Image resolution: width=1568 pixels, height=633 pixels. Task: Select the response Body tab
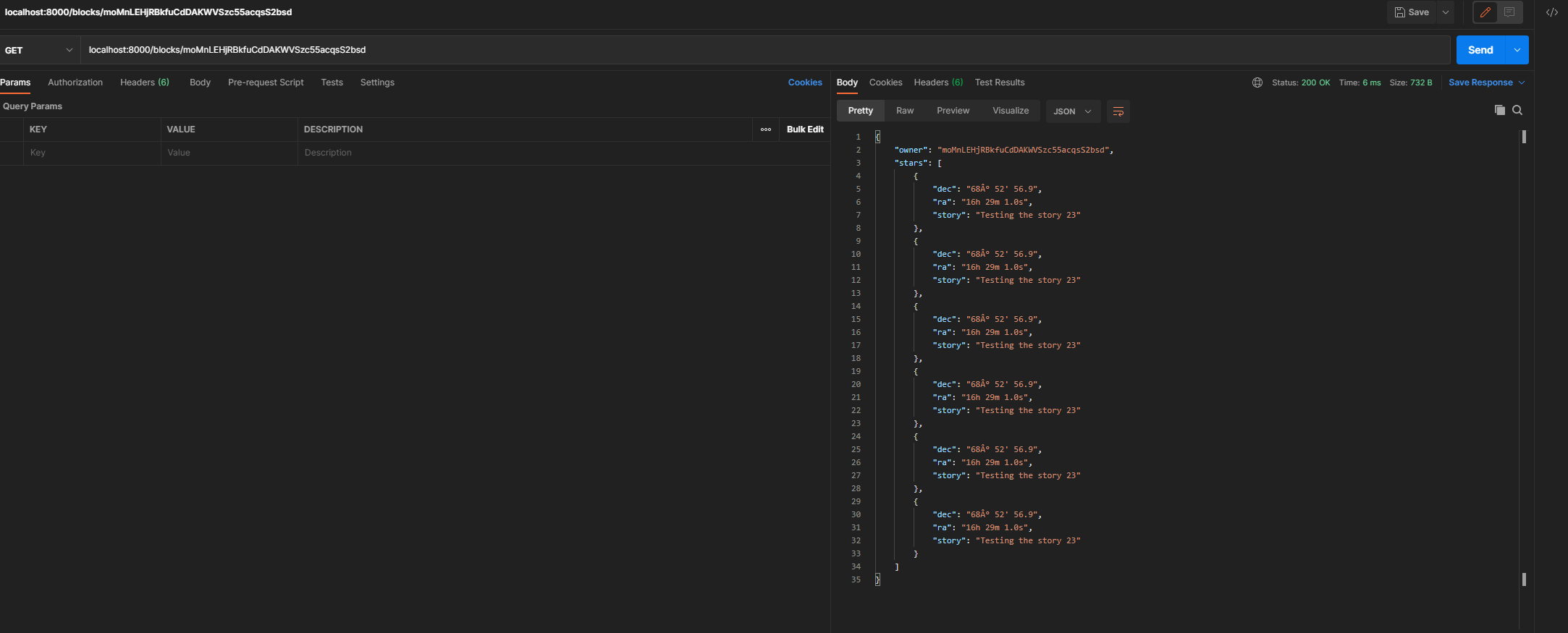(847, 82)
